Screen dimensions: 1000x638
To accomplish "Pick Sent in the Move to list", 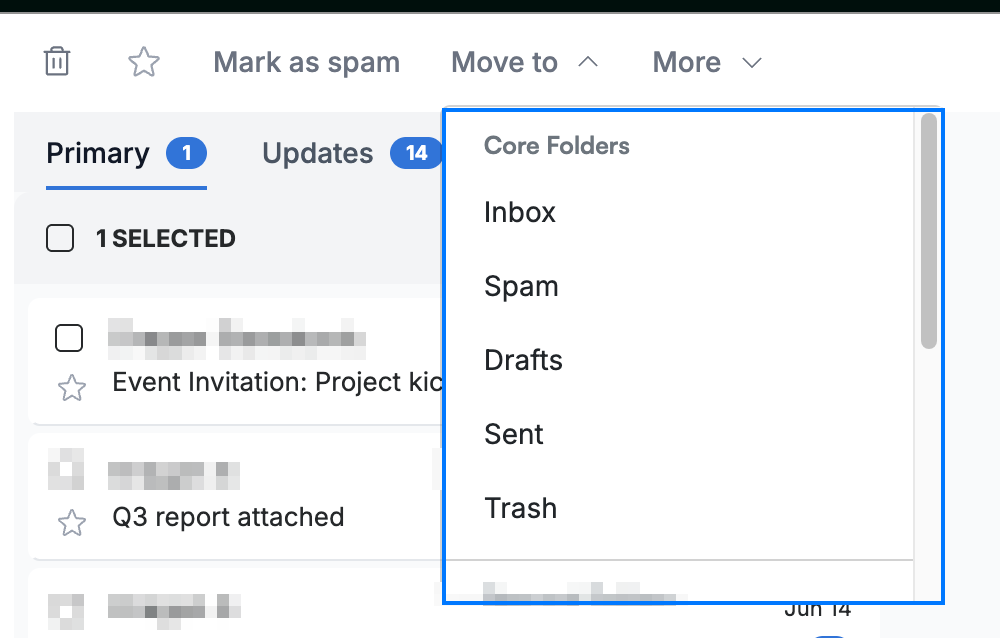I will point(679,434).
